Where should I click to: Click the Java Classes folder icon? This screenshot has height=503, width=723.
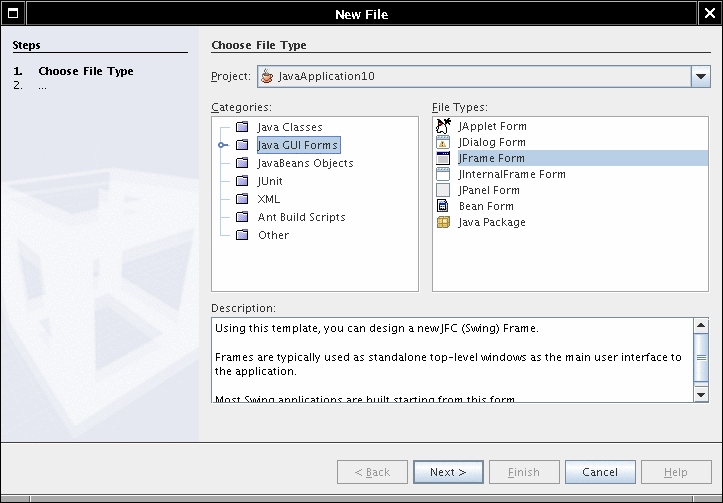coord(241,127)
